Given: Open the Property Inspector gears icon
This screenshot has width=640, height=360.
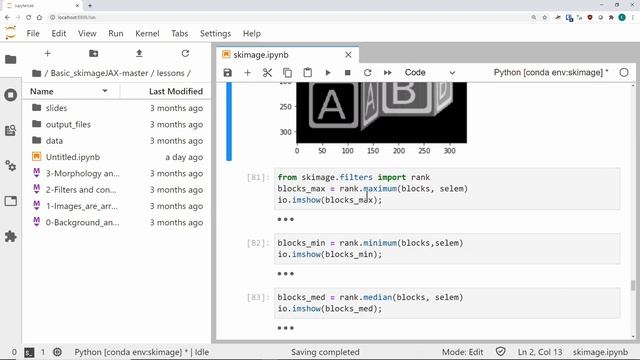Looking at the screenshot, I should (x=11, y=166).
